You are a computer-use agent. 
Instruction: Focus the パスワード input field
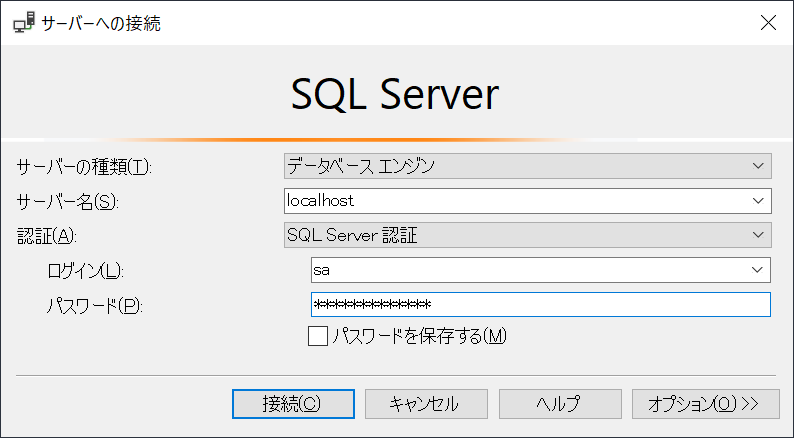coord(540,304)
